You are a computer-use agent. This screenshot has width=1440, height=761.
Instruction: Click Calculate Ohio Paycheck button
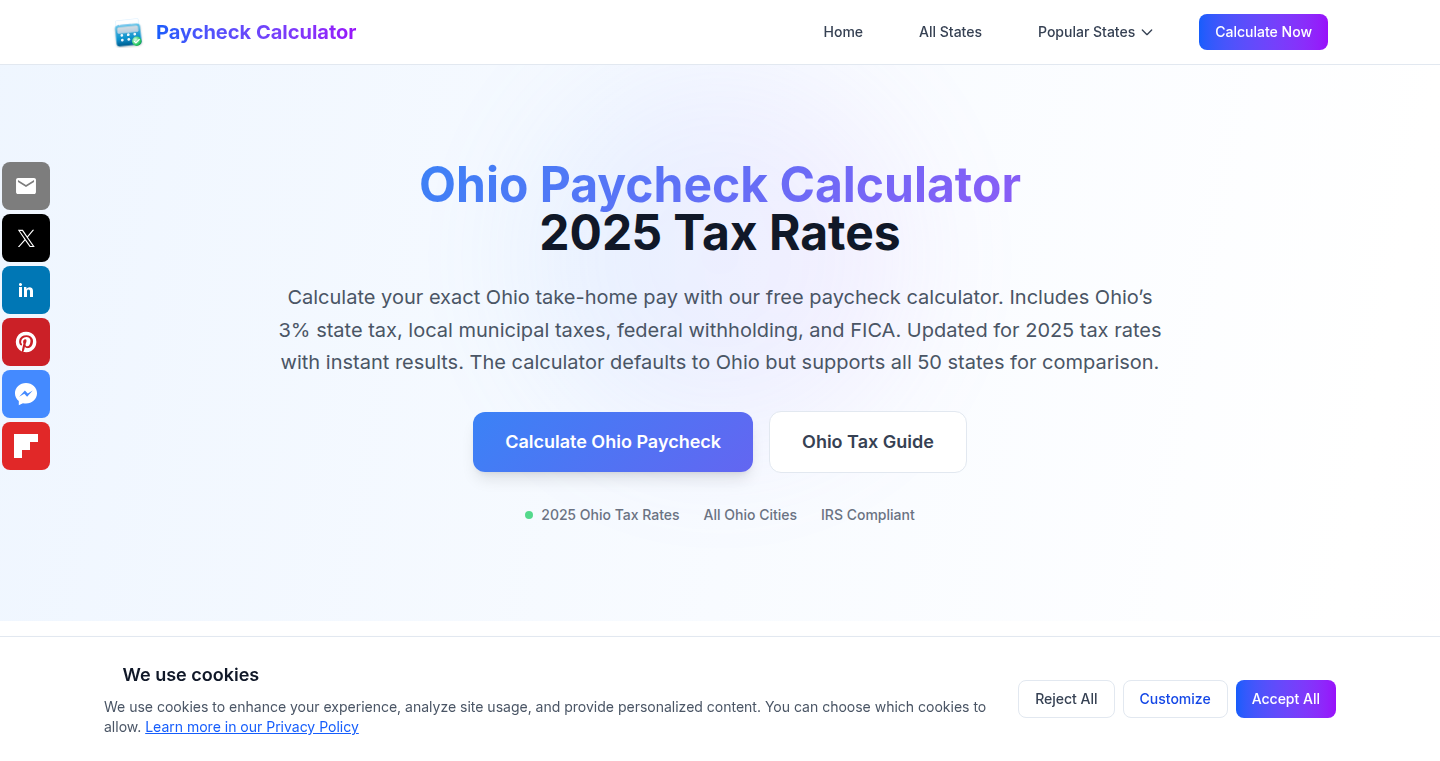(613, 442)
